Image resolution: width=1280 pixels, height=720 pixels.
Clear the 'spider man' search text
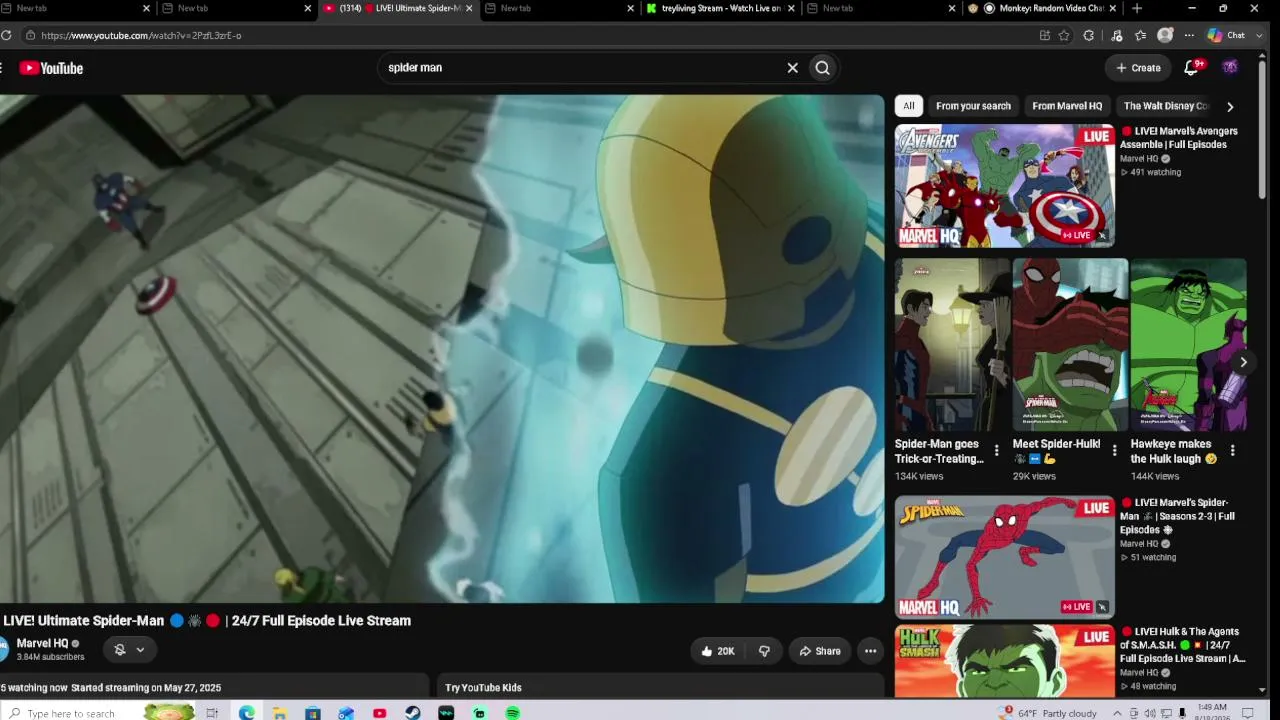(x=792, y=68)
